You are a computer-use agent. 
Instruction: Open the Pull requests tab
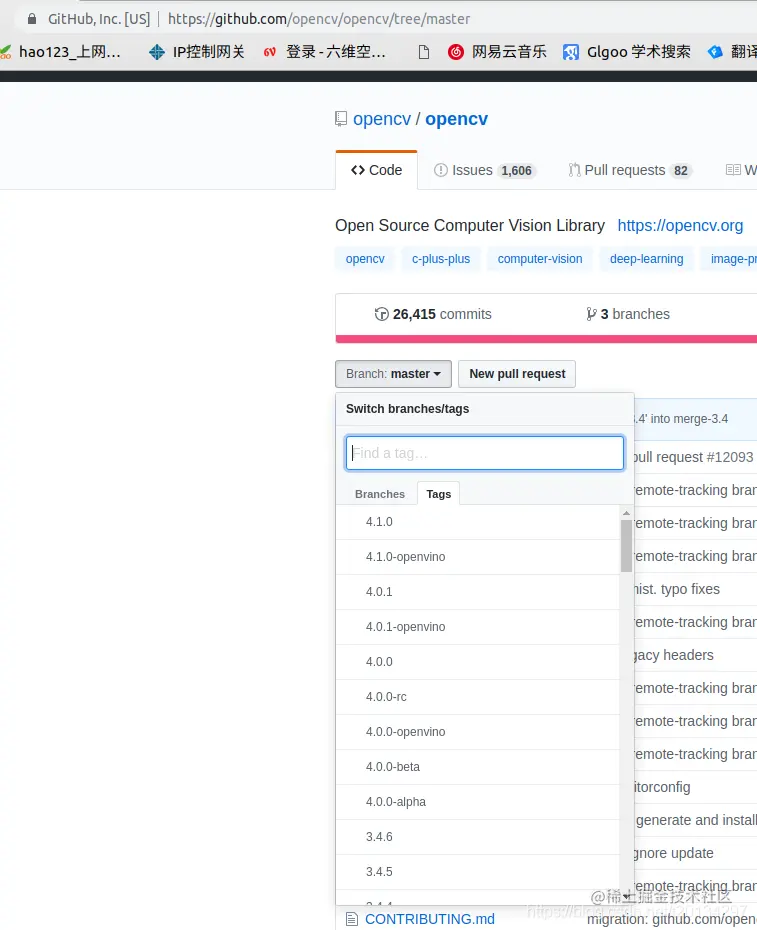tap(630, 170)
